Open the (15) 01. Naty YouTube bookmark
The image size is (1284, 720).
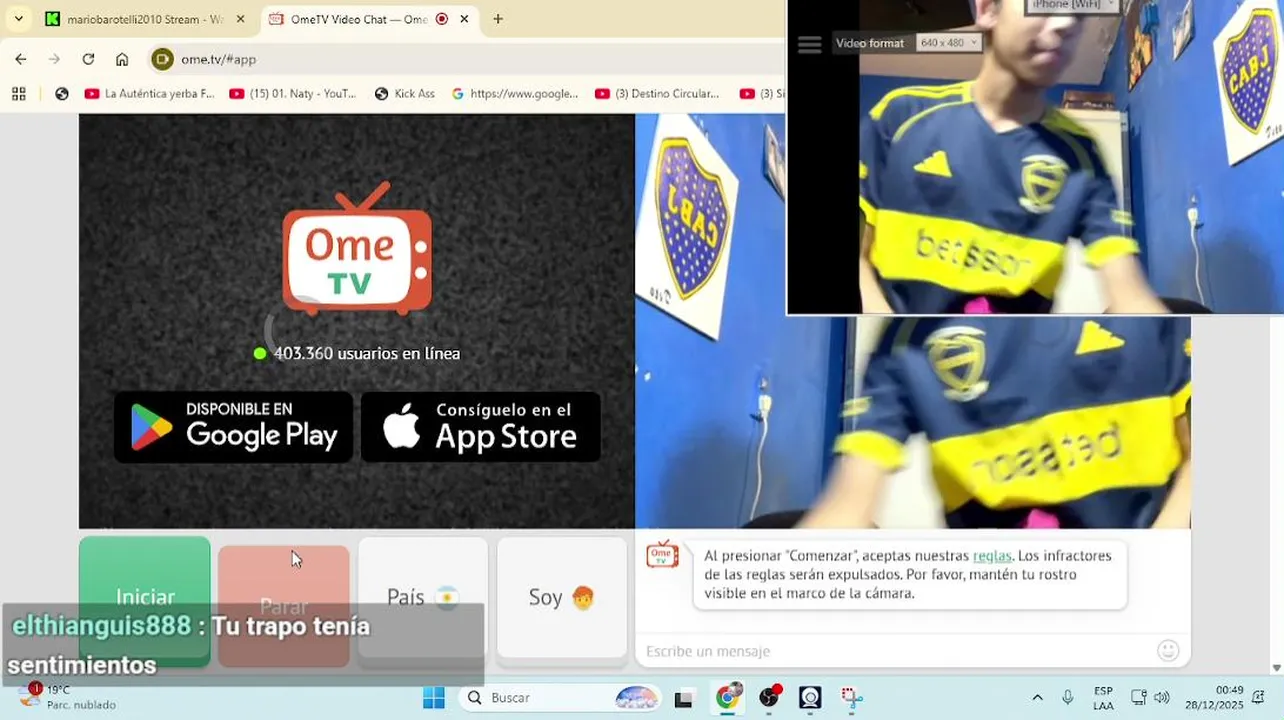293,93
